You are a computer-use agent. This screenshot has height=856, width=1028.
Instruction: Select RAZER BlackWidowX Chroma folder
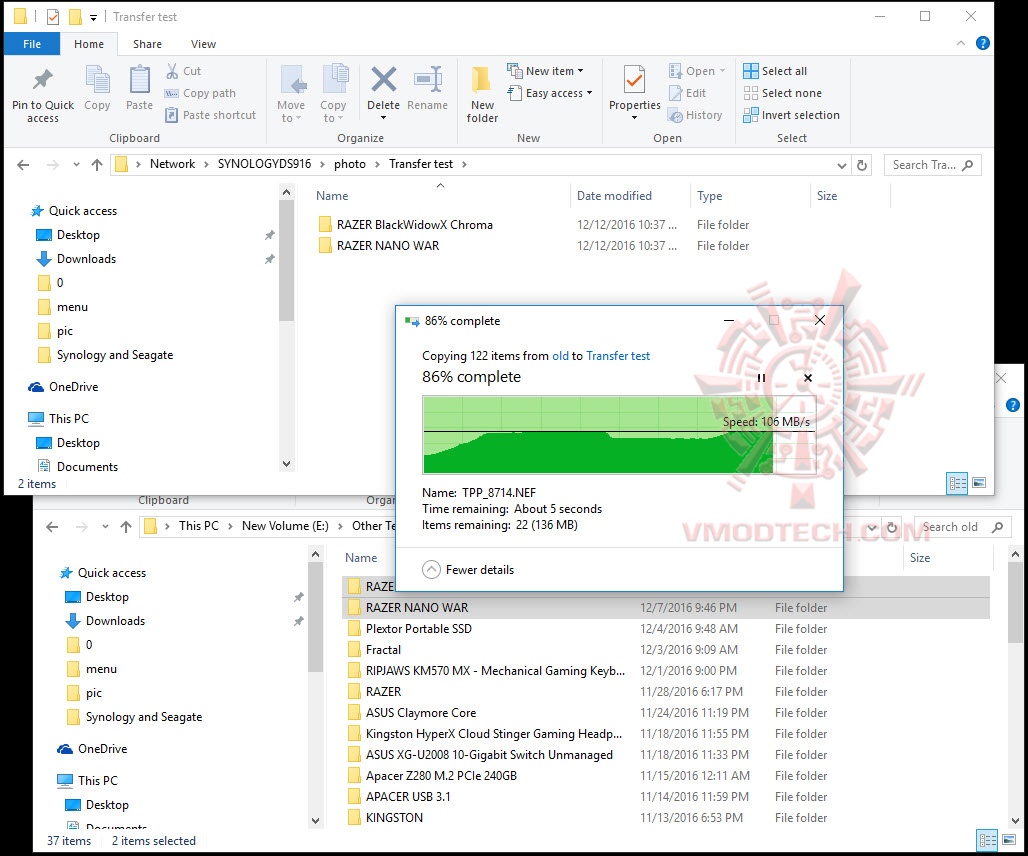414,225
